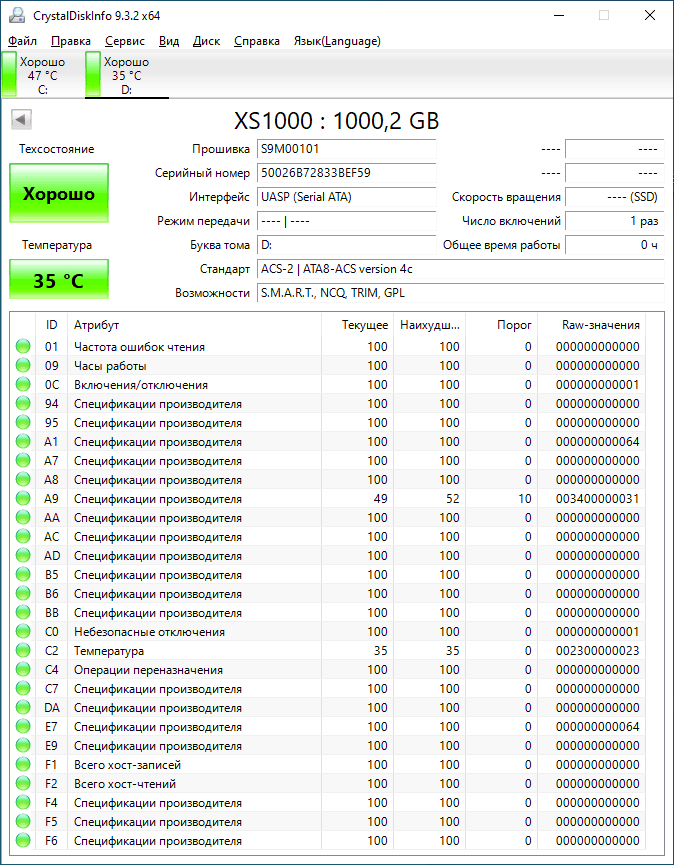This screenshot has height=865, width=674.
Task: Click the previous disk arrow button
Action: point(22,119)
